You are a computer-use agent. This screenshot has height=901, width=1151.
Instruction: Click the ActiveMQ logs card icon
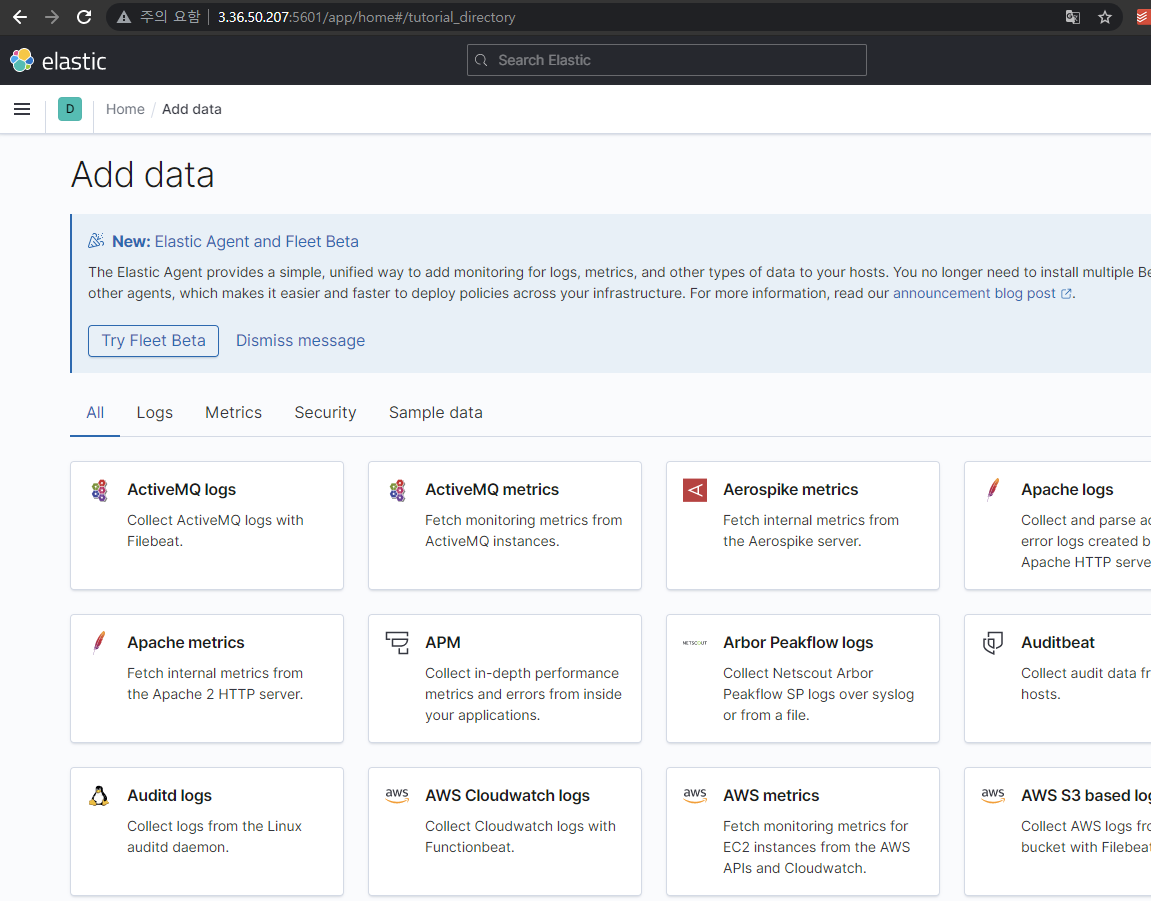coord(99,490)
